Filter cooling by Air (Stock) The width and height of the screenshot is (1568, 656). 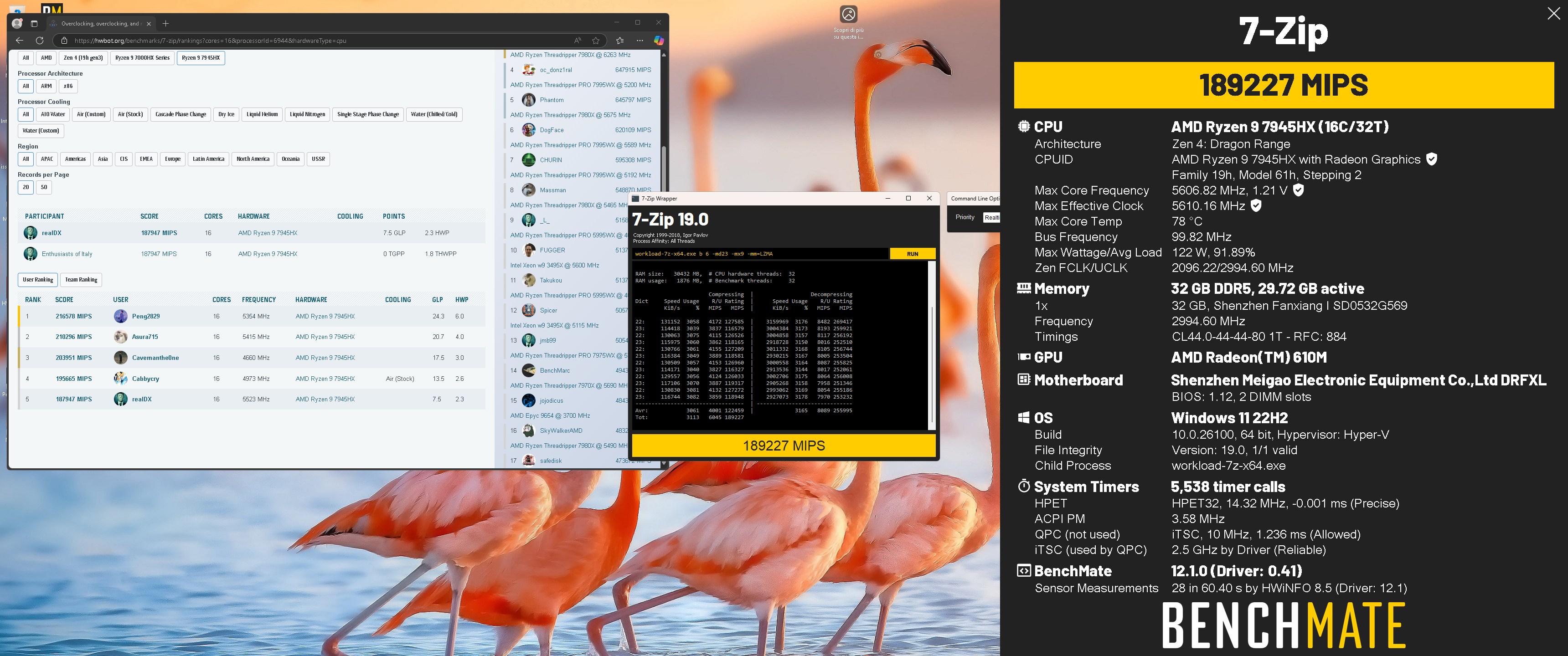[130, 114]
